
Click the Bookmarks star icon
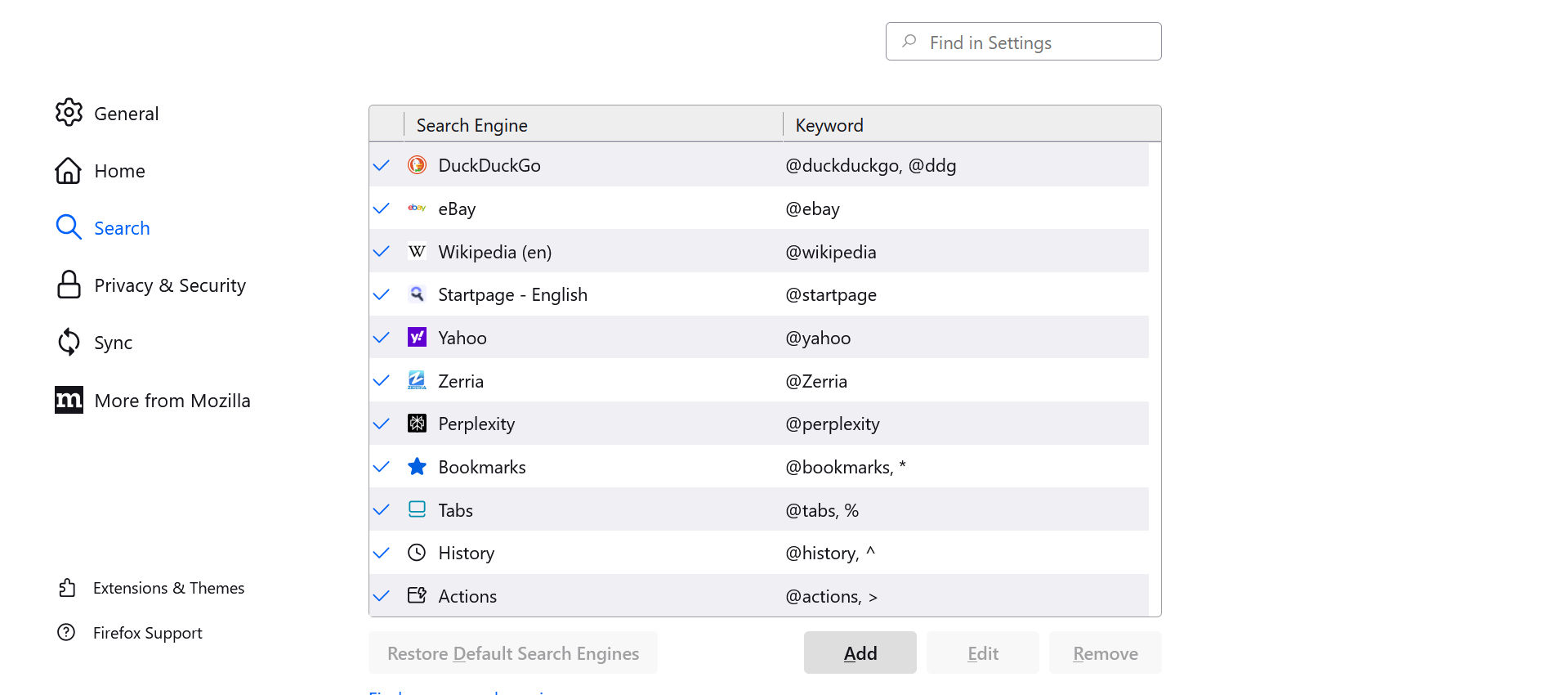[417, 466]
